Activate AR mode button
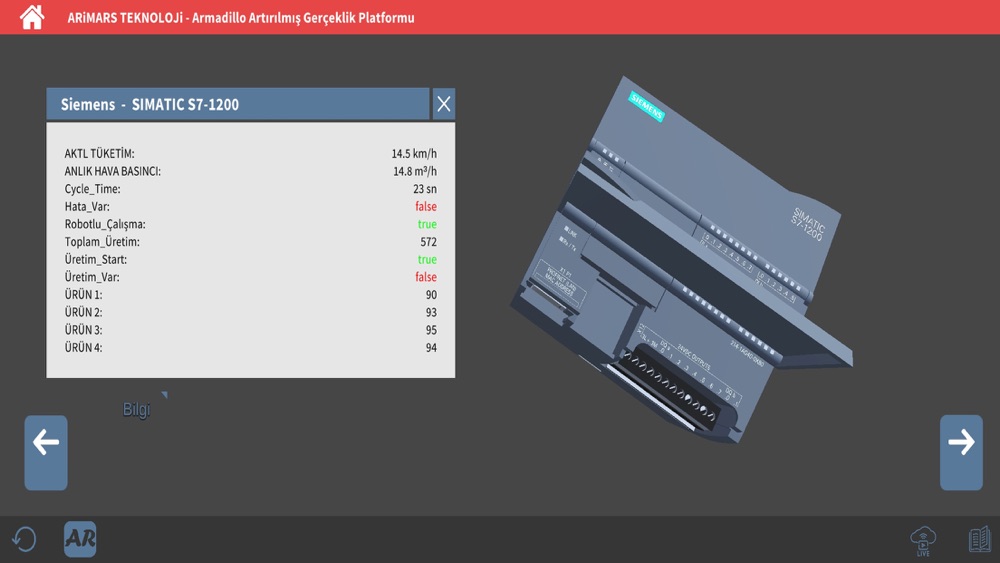Screen dimensions: 1000x563 80,539
